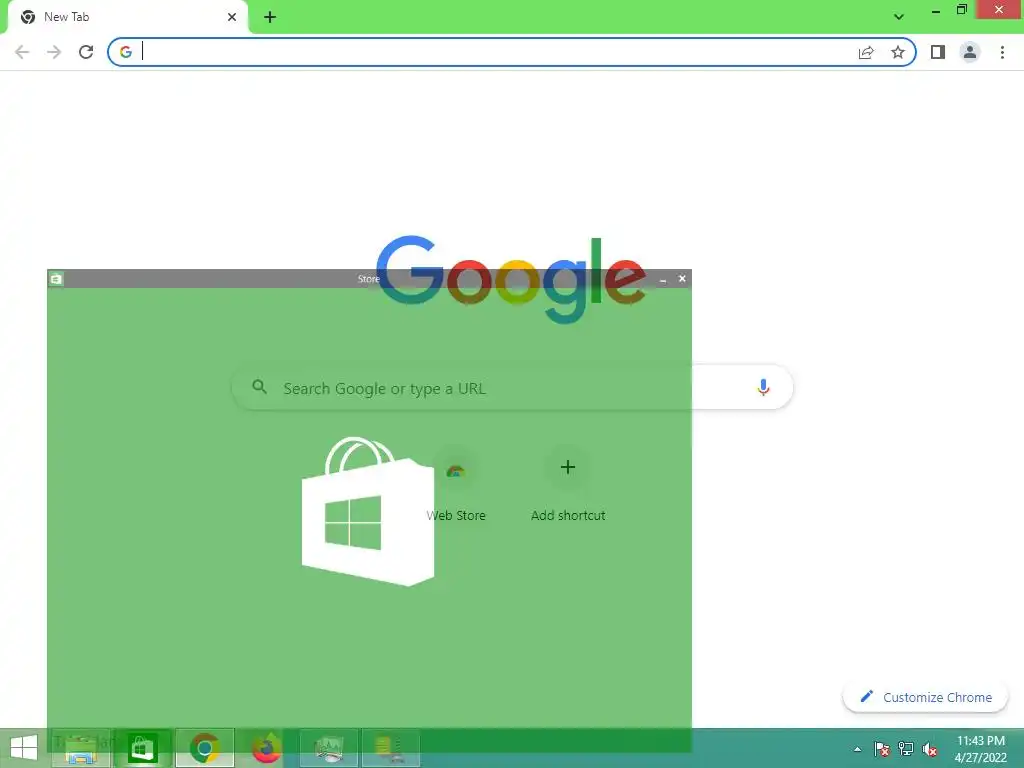
Task: Show hidden system tray icons
Action: click(857, 749)
